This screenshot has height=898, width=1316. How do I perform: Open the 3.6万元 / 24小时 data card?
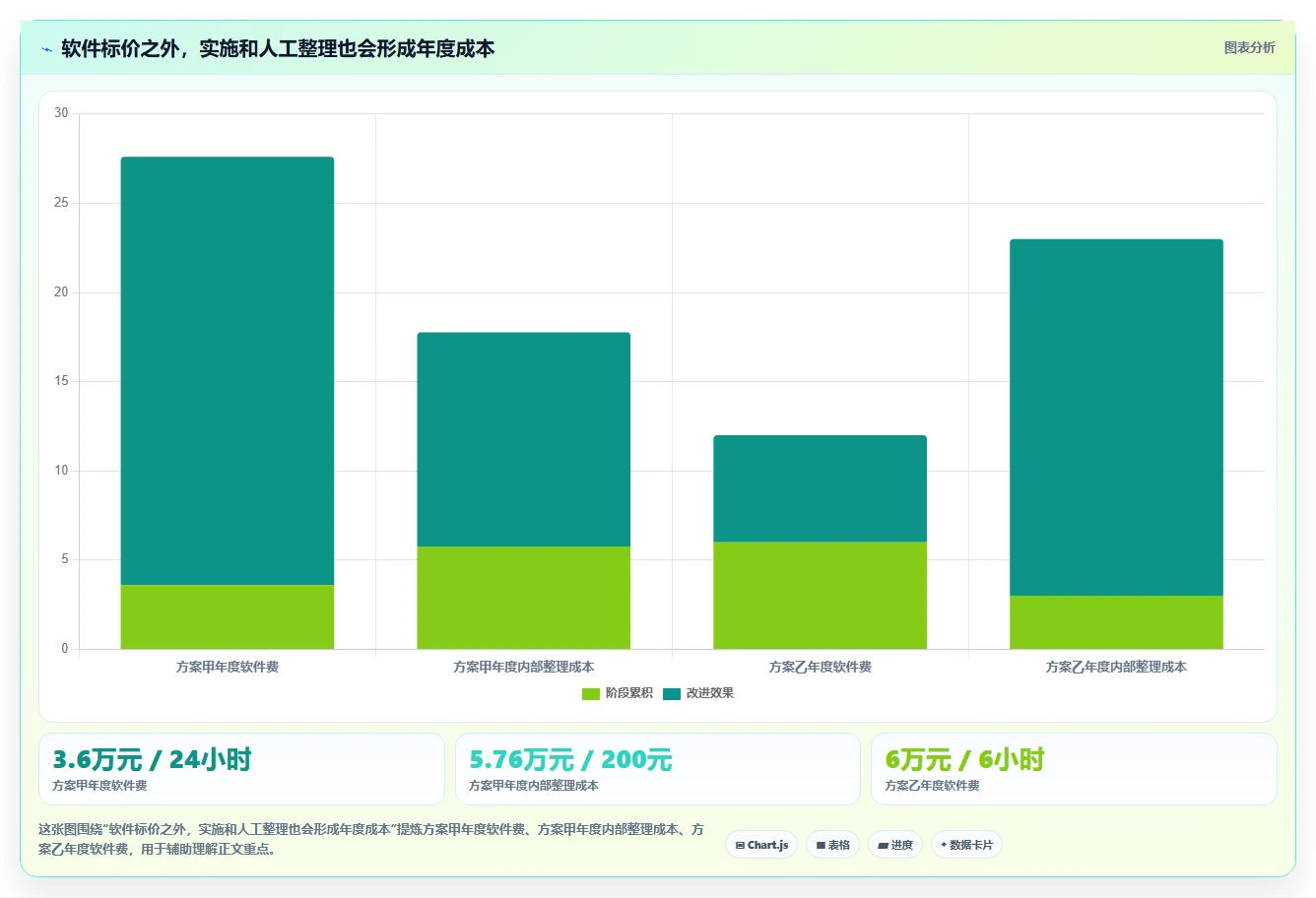[x=241, y=769]
